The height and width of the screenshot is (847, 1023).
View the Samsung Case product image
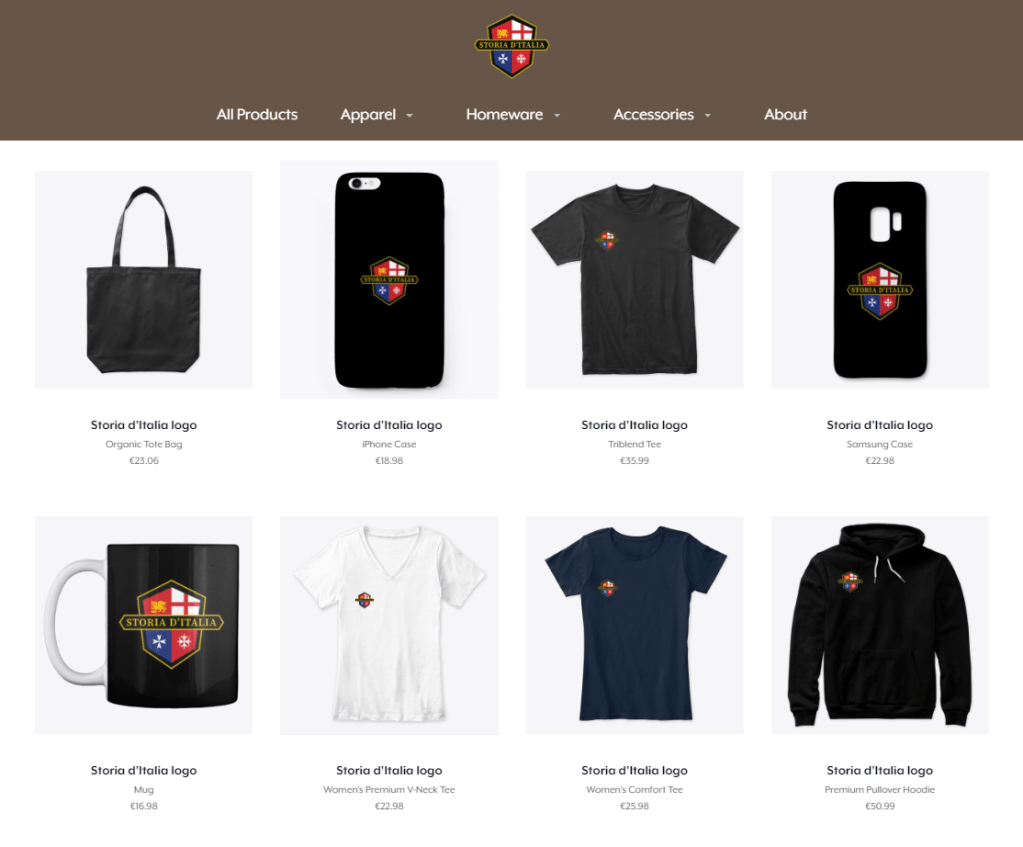coord(880,280)
